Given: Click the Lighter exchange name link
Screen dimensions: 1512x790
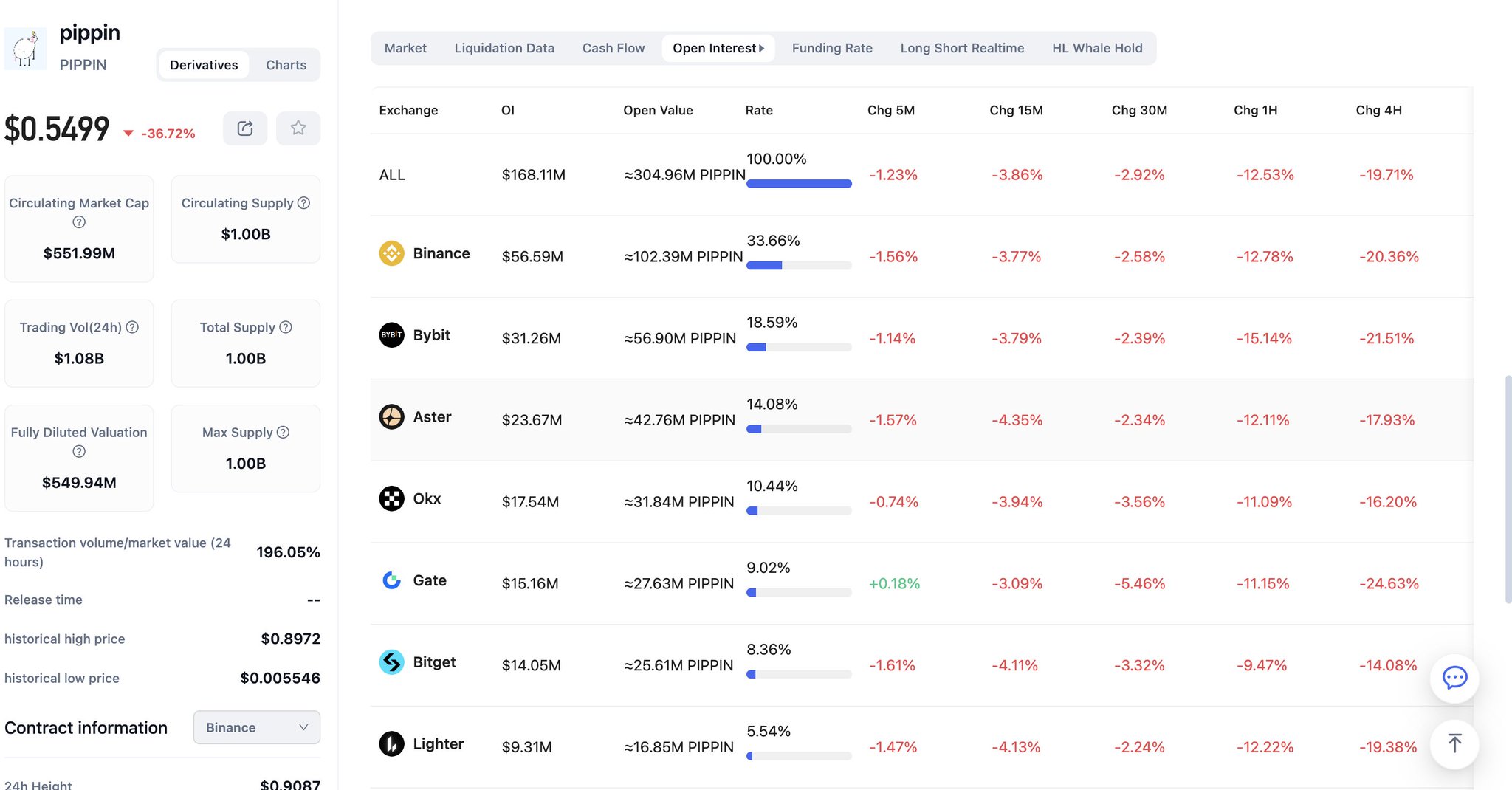Looking at the screenshot, I should click(439, 743).
